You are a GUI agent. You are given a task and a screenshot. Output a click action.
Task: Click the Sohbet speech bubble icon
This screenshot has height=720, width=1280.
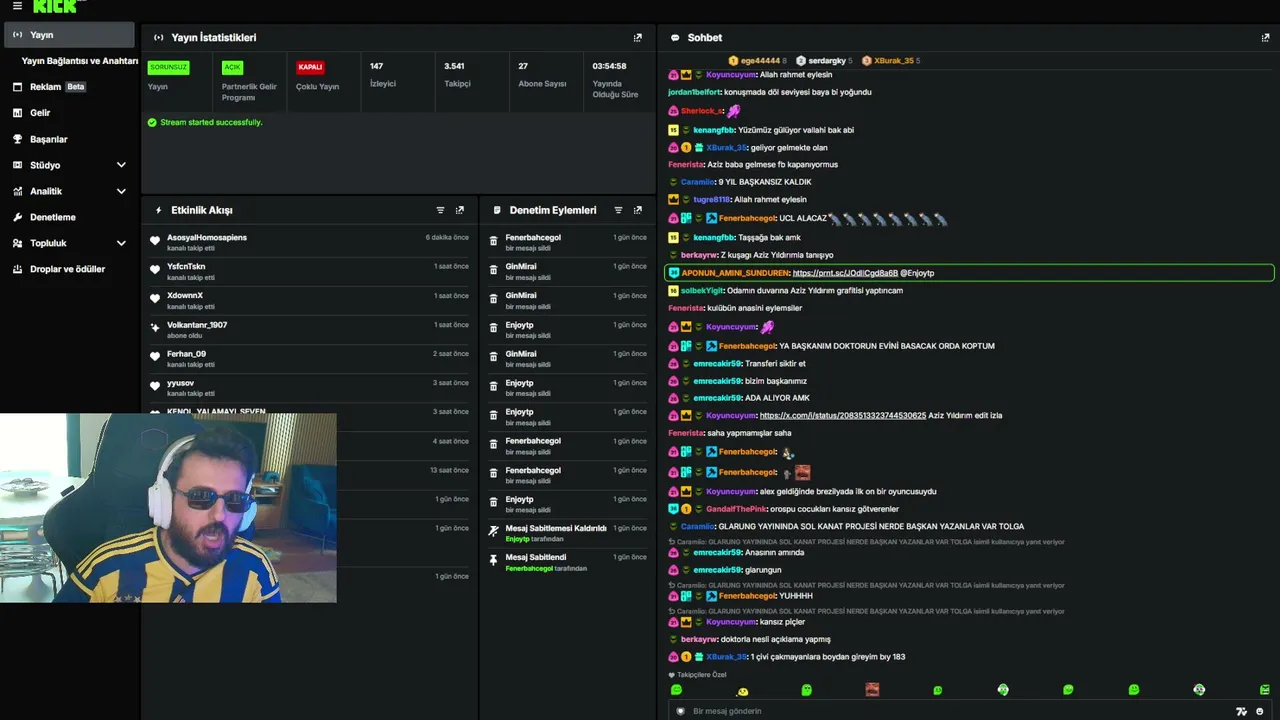pos(675,38)
